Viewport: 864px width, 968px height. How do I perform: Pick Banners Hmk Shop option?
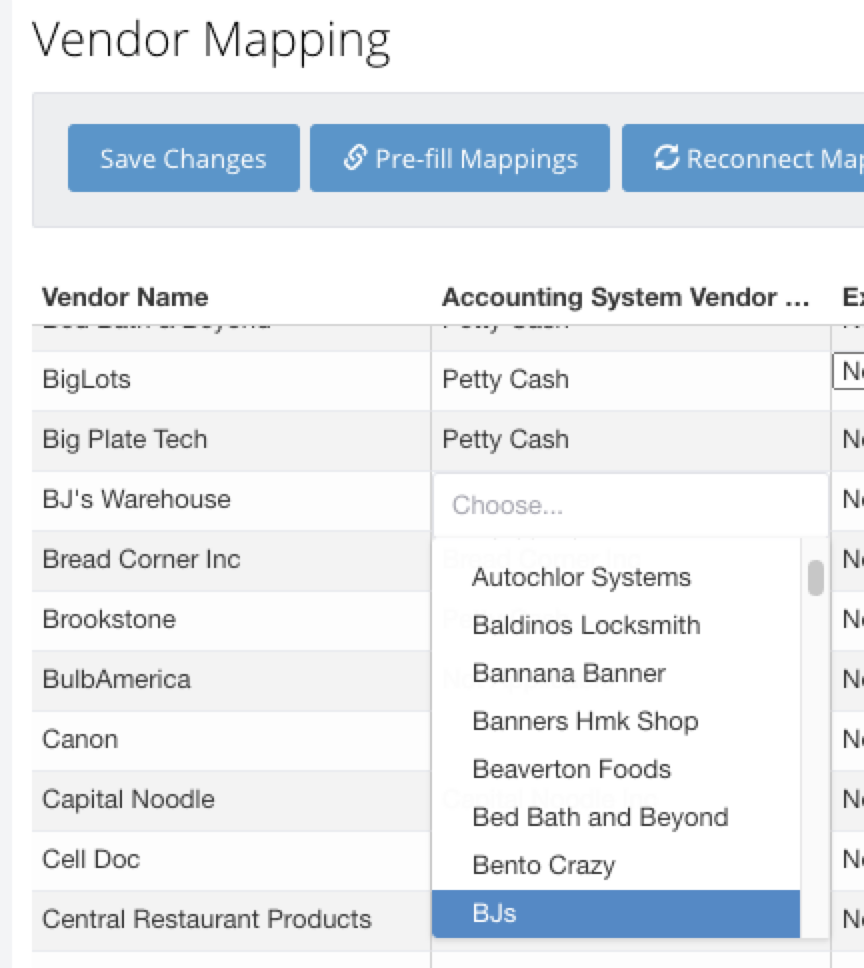(x=585, y=721)
